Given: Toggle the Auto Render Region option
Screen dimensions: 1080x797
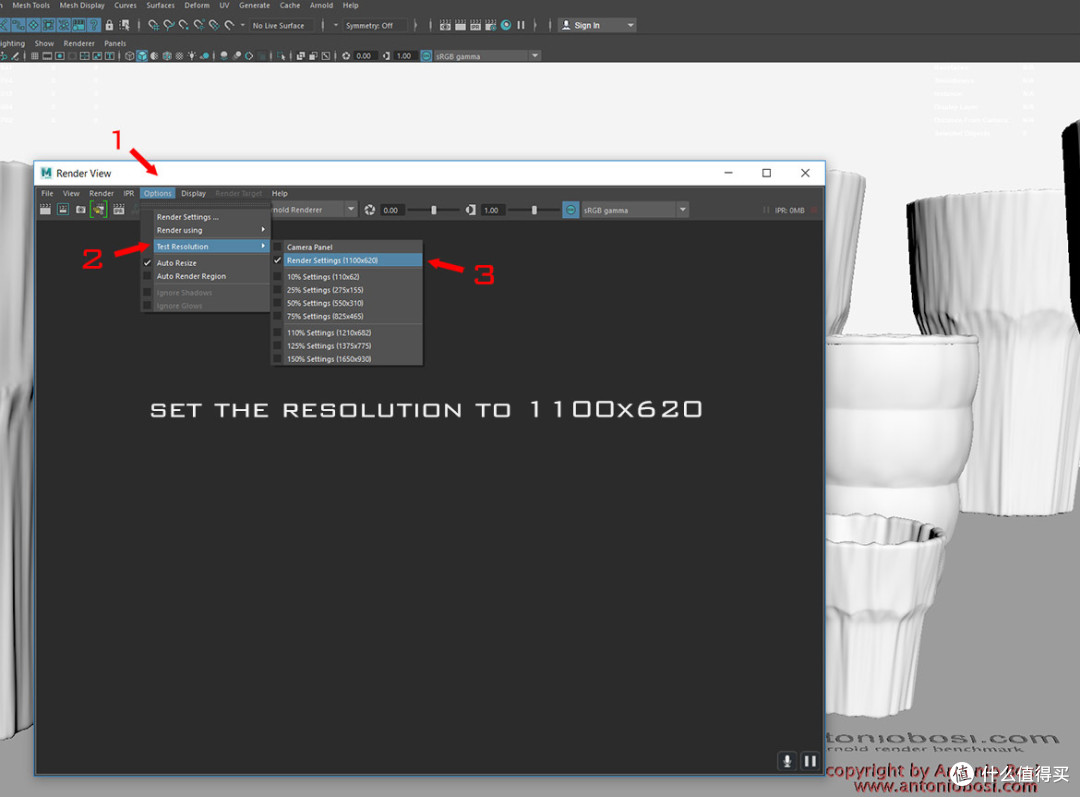Looking at the screenshot, I should click(205, 276).
